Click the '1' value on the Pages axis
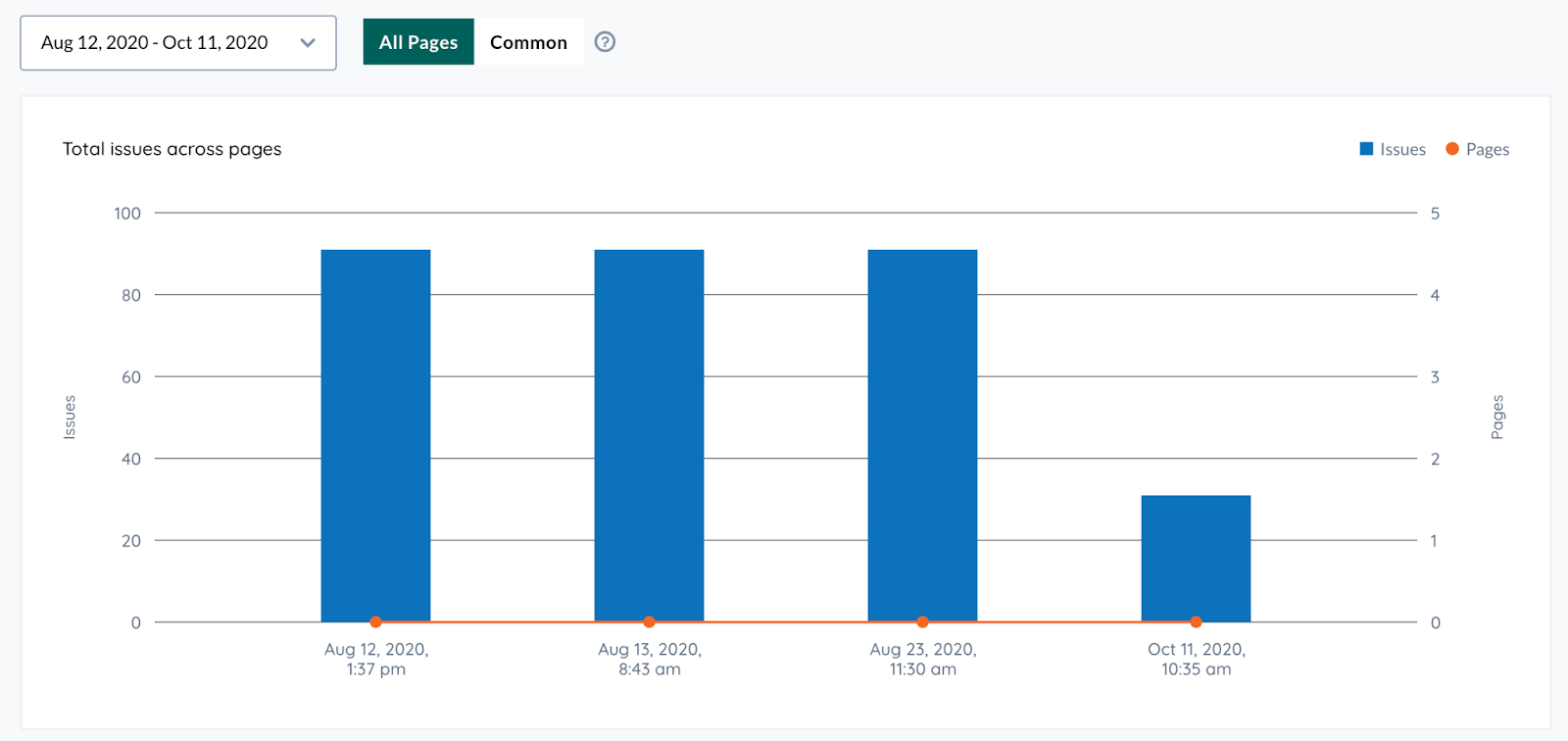Image resolution: width=1568 pixels, height=741 pixels. pyautogui.click(x=1434, y=541)
